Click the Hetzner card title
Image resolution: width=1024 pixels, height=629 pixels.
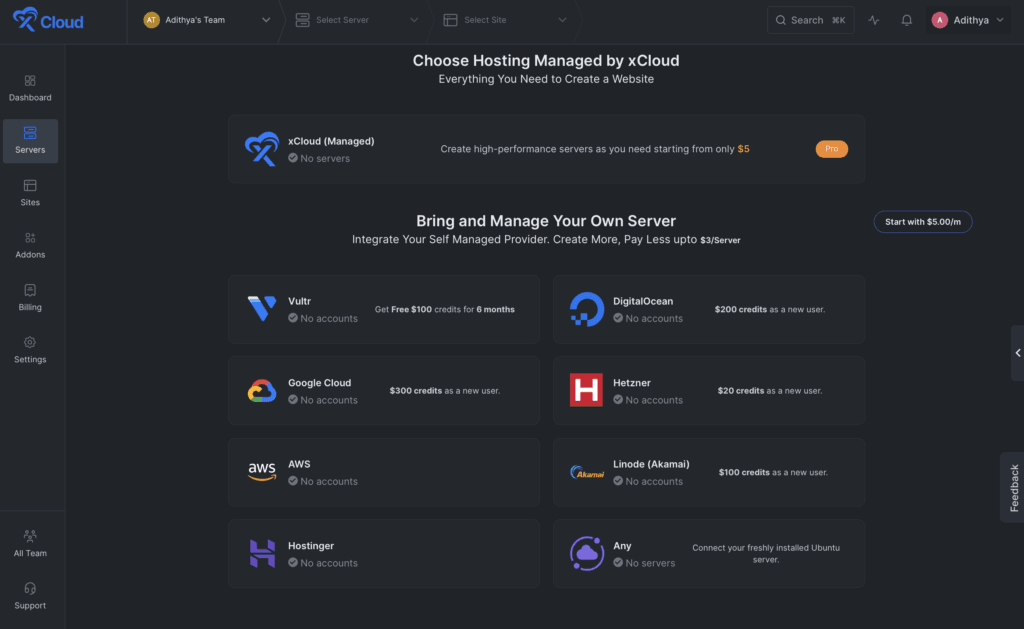632,383
